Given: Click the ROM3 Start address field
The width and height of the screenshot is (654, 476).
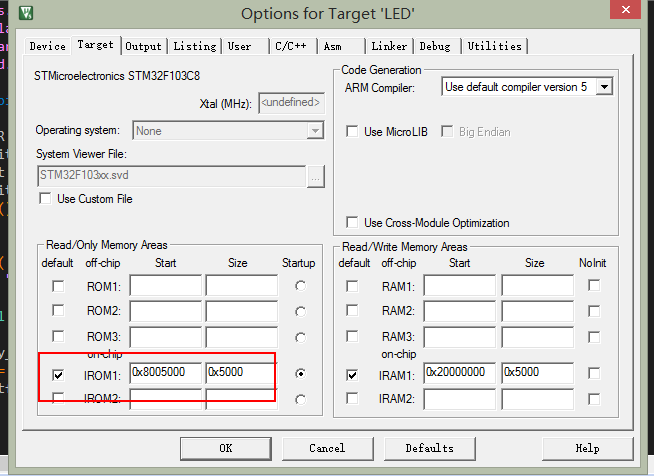Looking at the screenshot, I should tap(166, 337).
